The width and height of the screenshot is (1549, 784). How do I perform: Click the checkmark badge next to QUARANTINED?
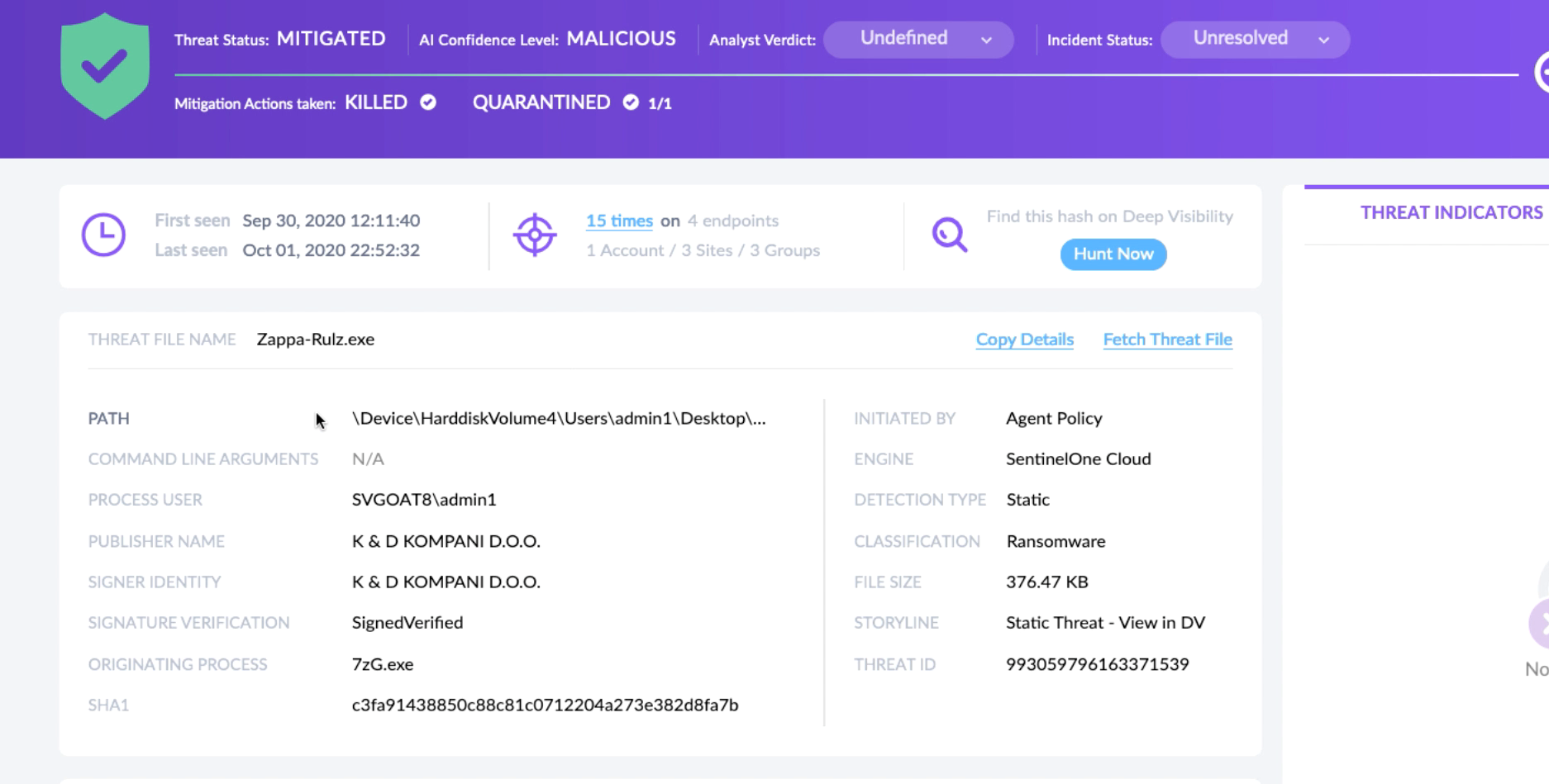[x=630, y=102]
